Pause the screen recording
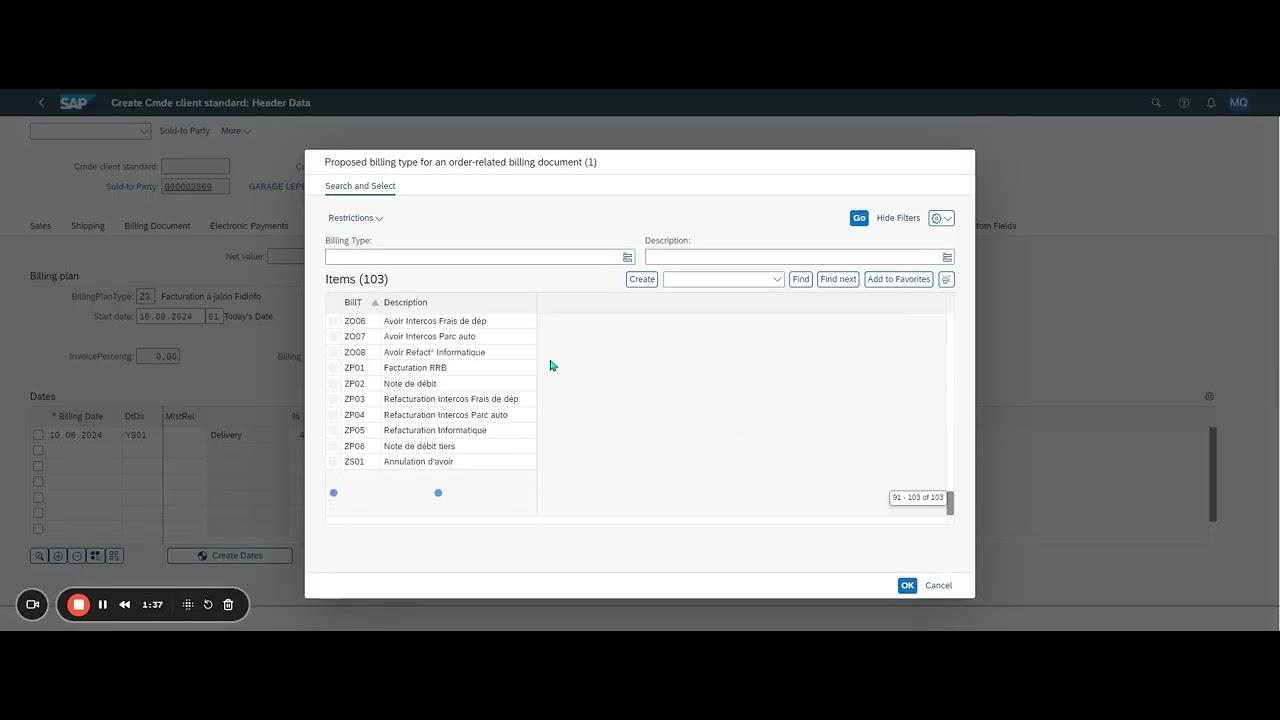Viewport: 1280px width, 720px height. [x=103, y=604]
